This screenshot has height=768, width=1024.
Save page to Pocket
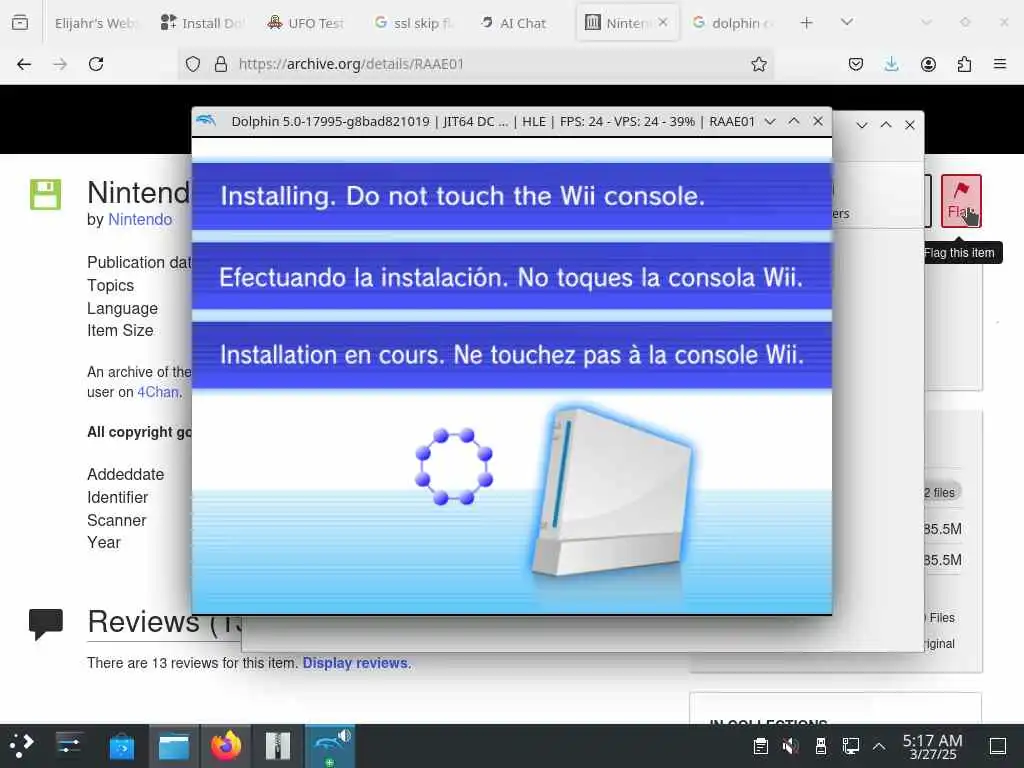pos(856,64)
